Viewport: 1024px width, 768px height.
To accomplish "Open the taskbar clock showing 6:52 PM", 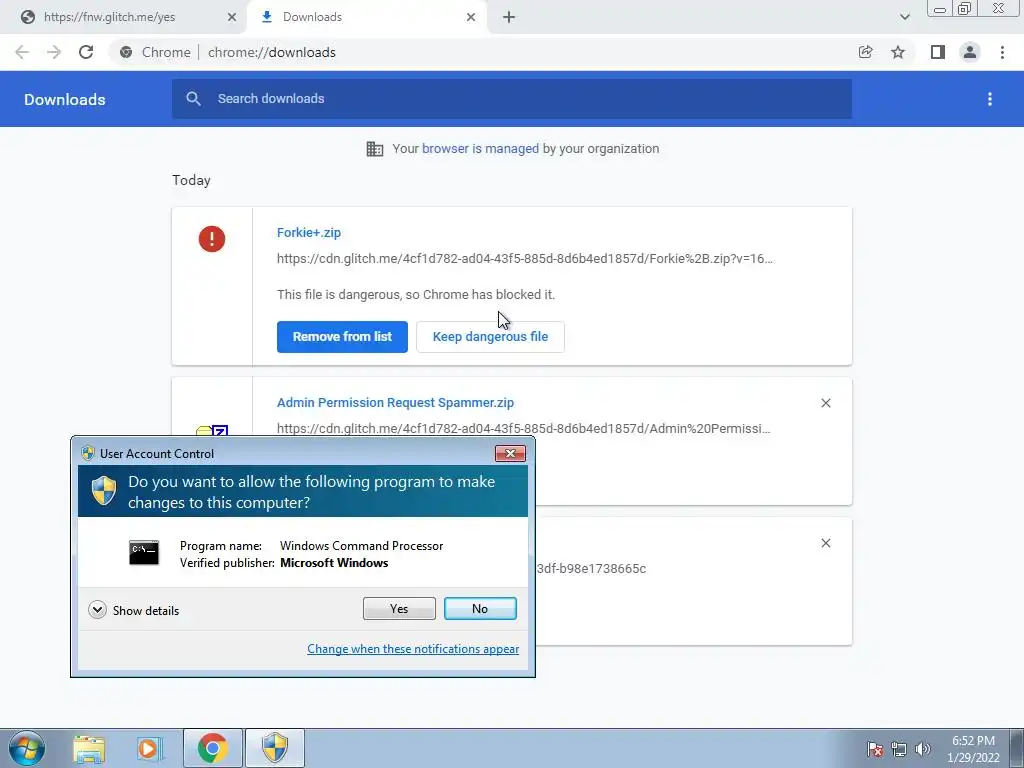I will click(x=973, y=749).
